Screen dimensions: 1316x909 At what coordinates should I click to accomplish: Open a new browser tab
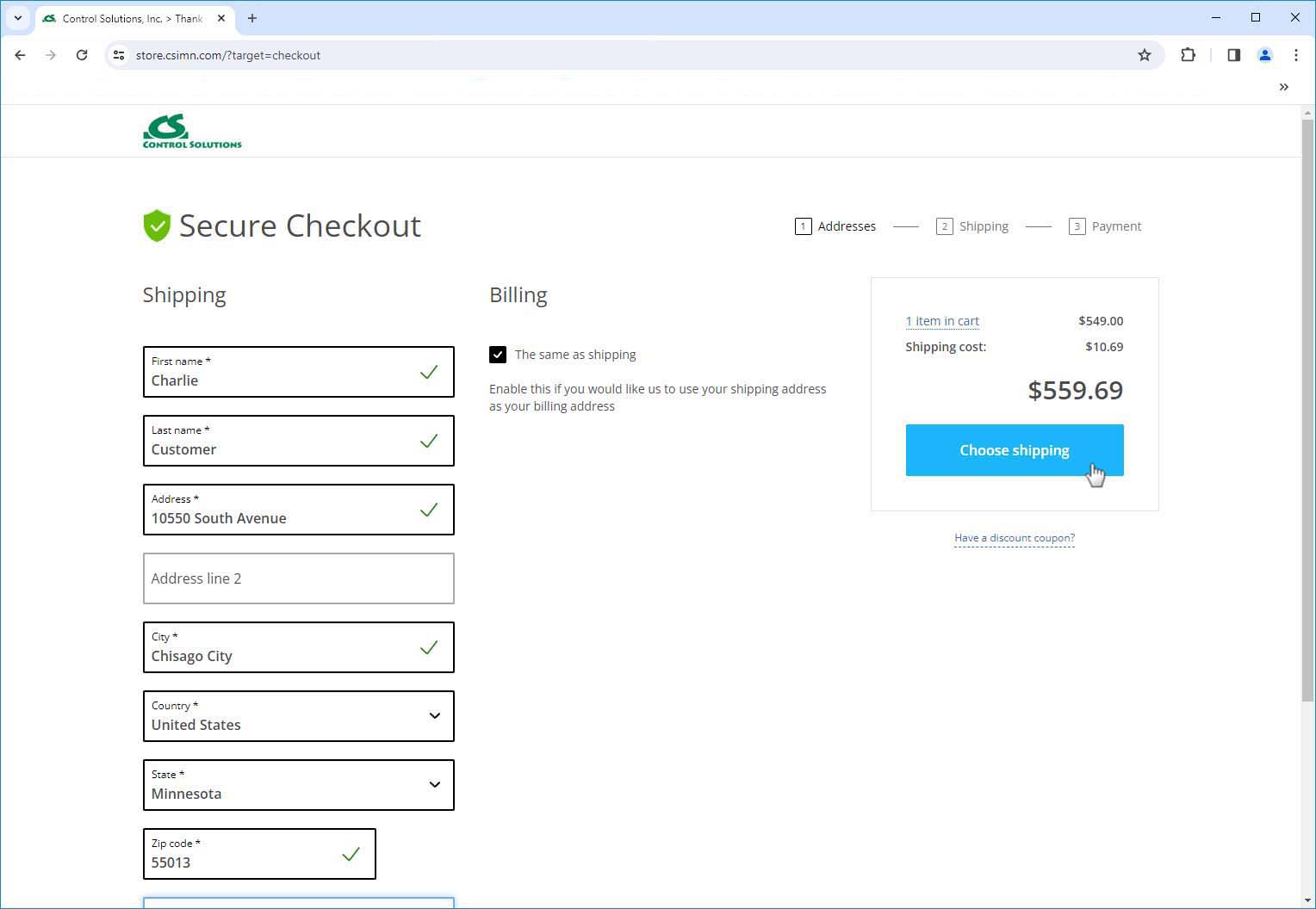click(x=252, y=18)
